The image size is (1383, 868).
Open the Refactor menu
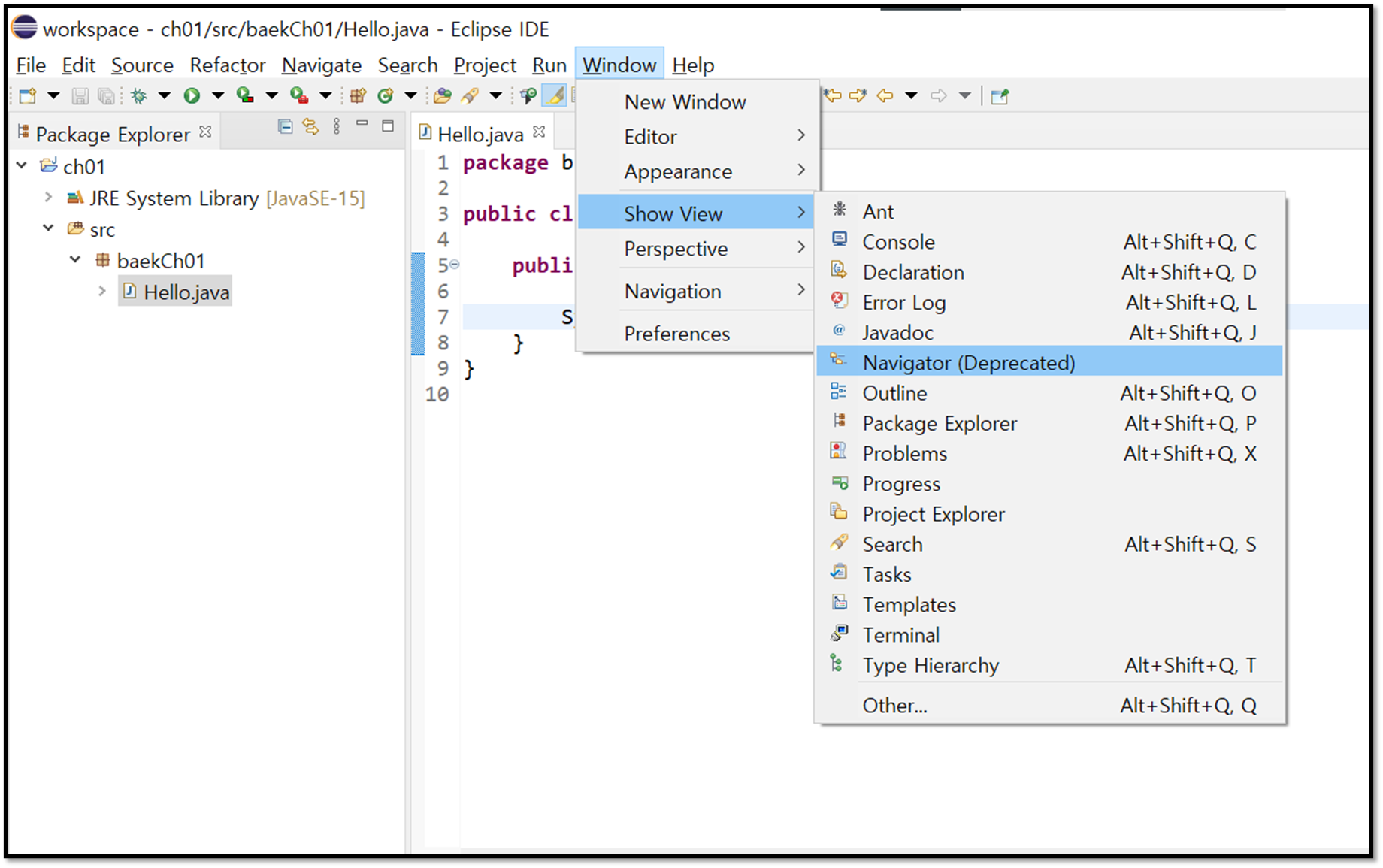pos(228,65)
